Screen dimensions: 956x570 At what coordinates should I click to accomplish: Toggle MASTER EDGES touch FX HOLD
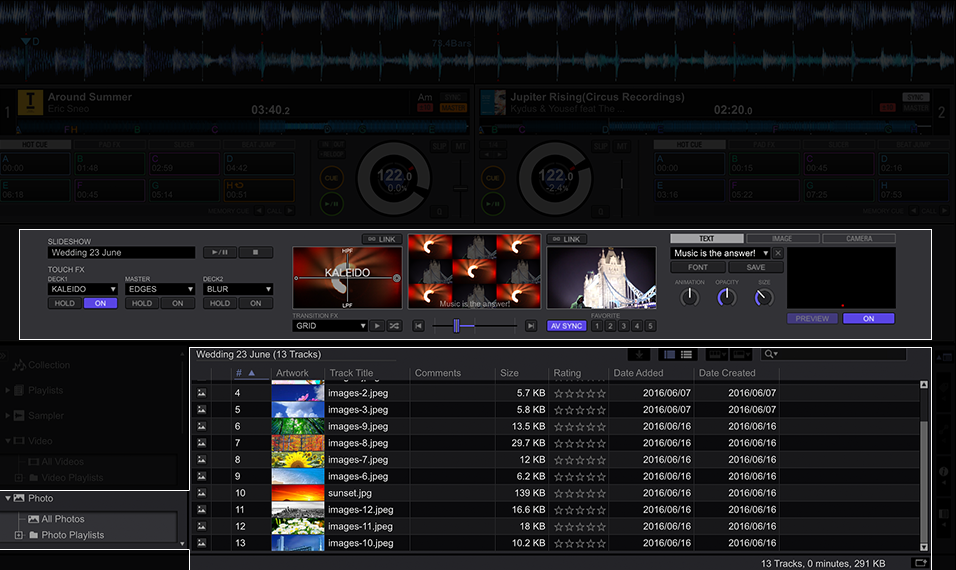click(x=142, y=303)
